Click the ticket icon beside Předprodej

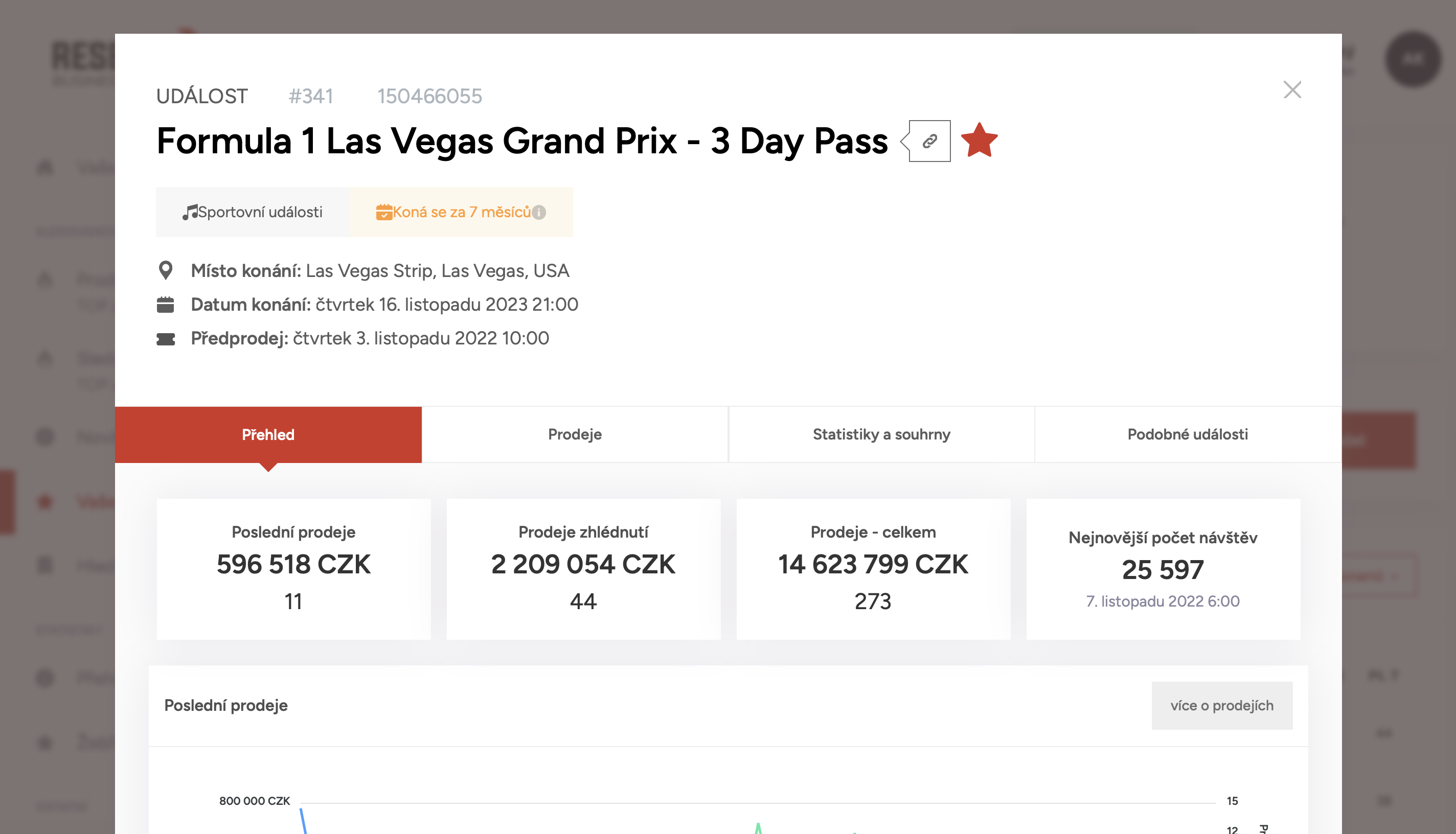166,340
